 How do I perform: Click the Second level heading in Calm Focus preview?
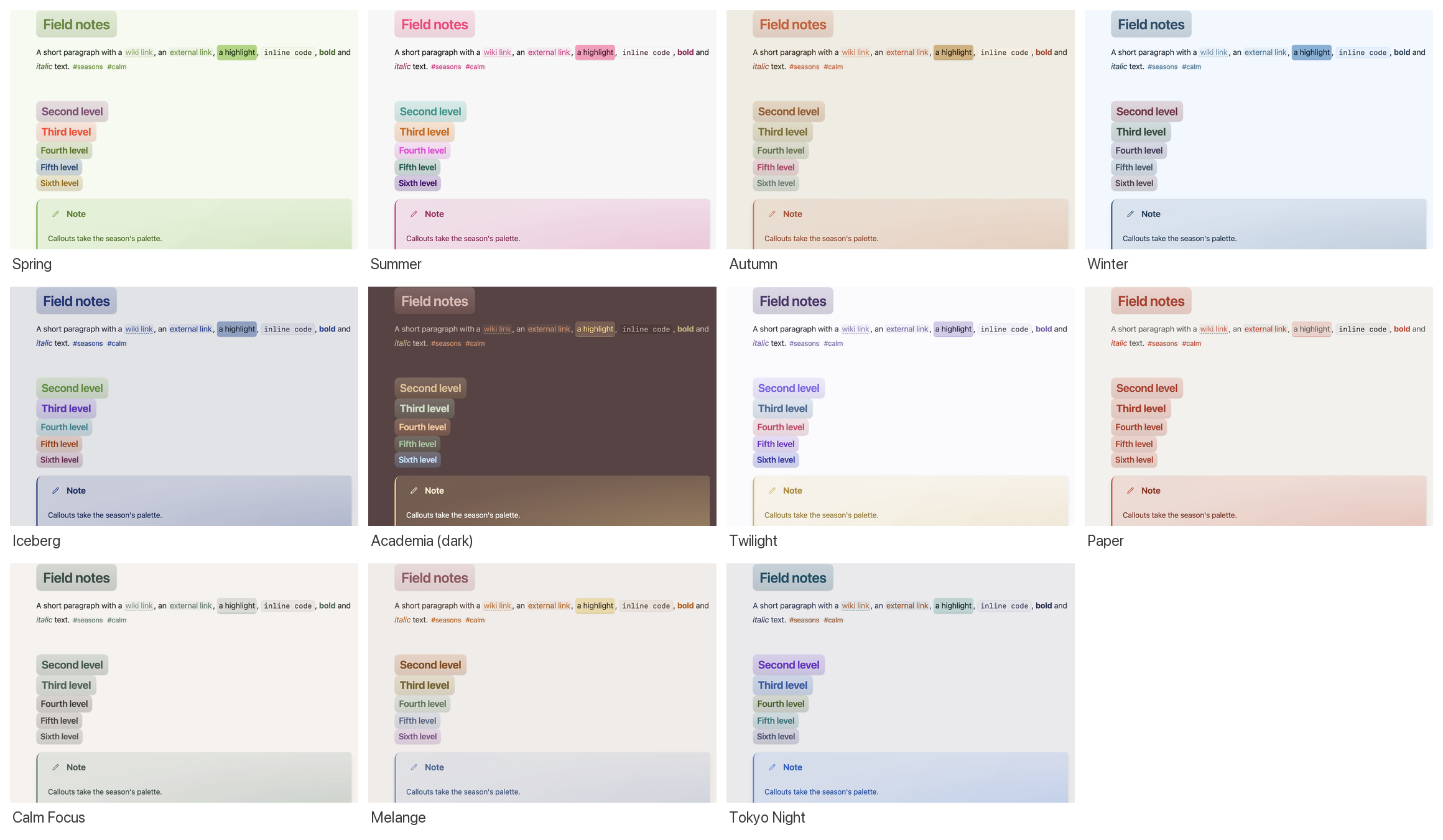(72, 665)
